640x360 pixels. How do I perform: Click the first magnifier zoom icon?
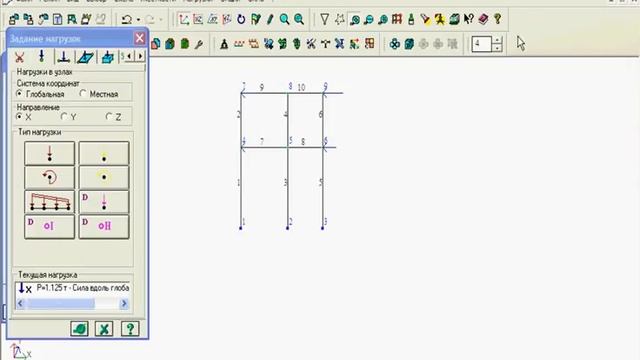coord(284,19)
